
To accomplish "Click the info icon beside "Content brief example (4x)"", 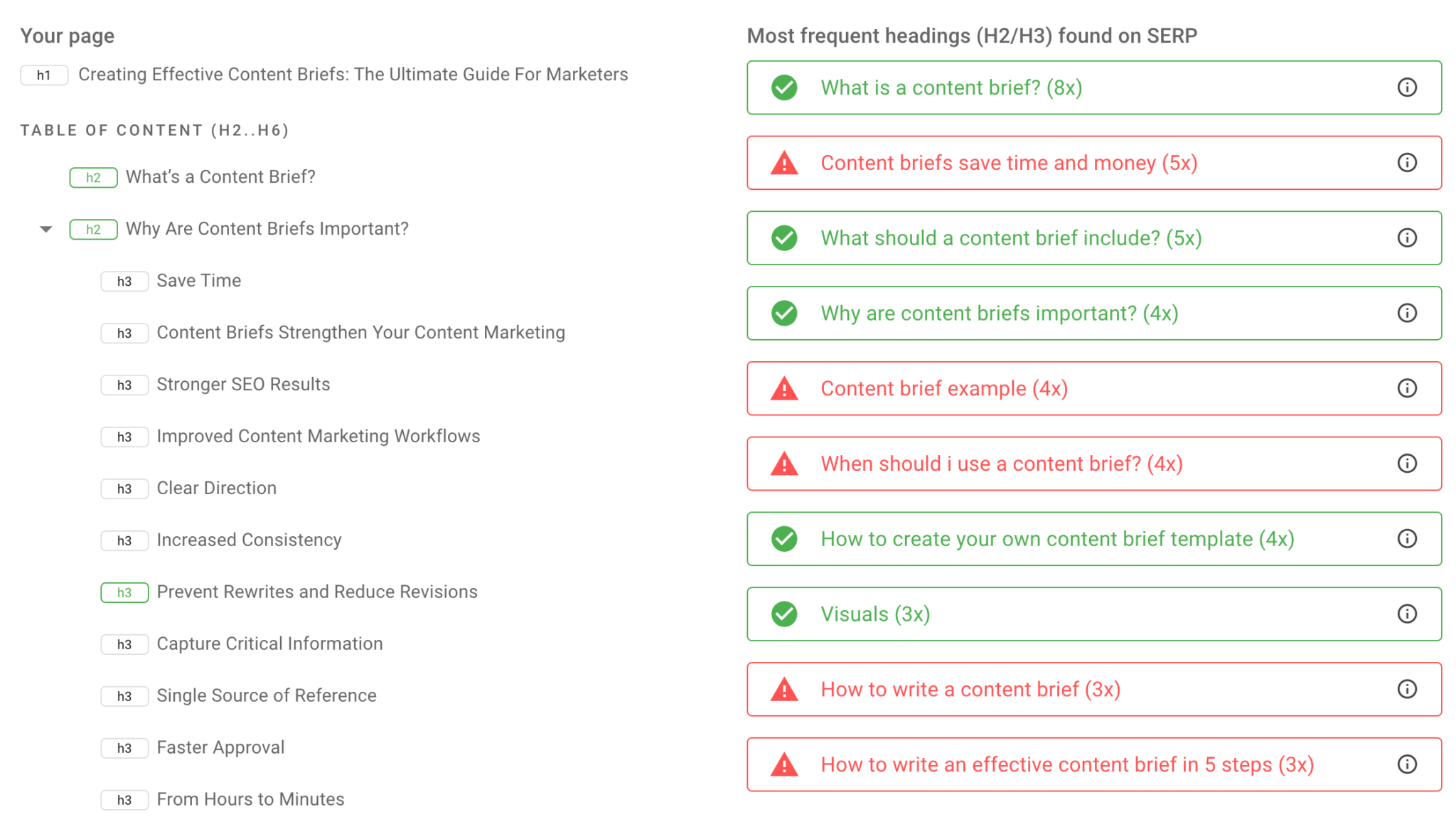I will coord(1407,388).
